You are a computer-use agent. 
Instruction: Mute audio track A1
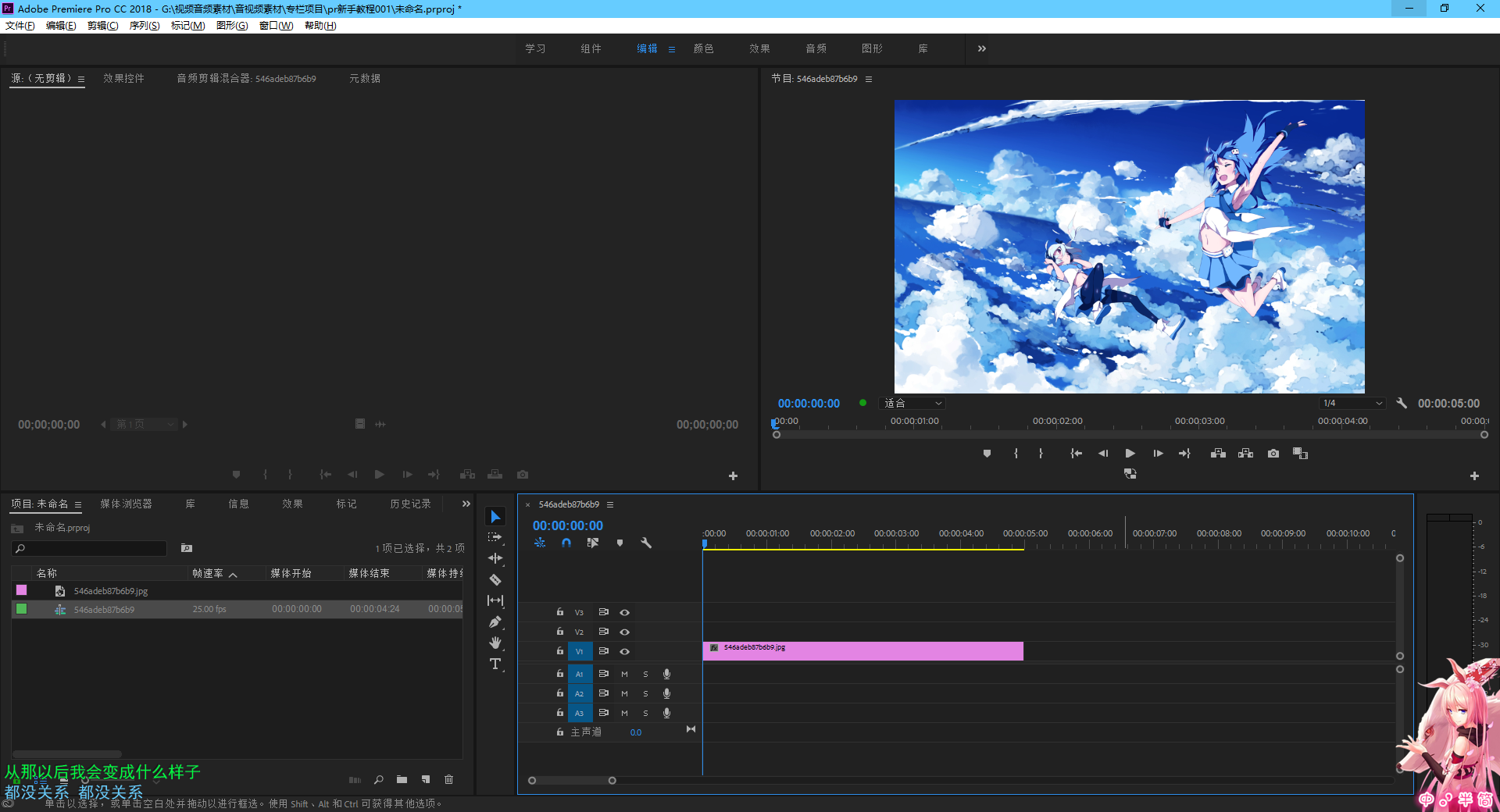click(x=624, y=674)
